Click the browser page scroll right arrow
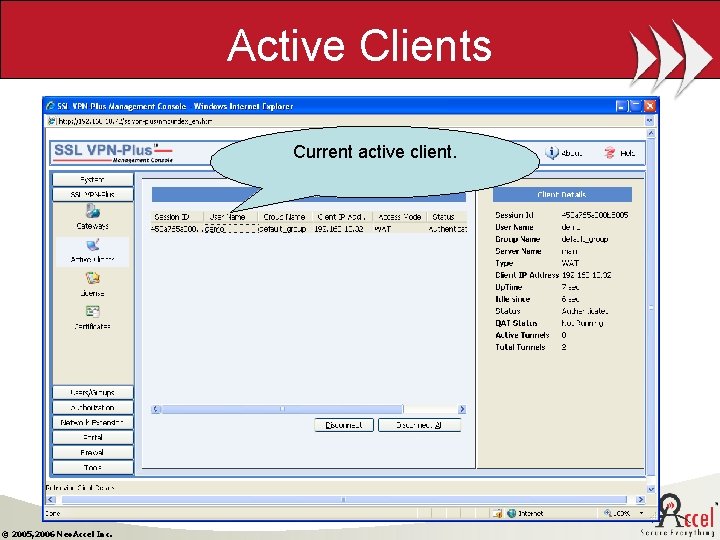The height and width of the screenshot is (540, 720). 640,500
